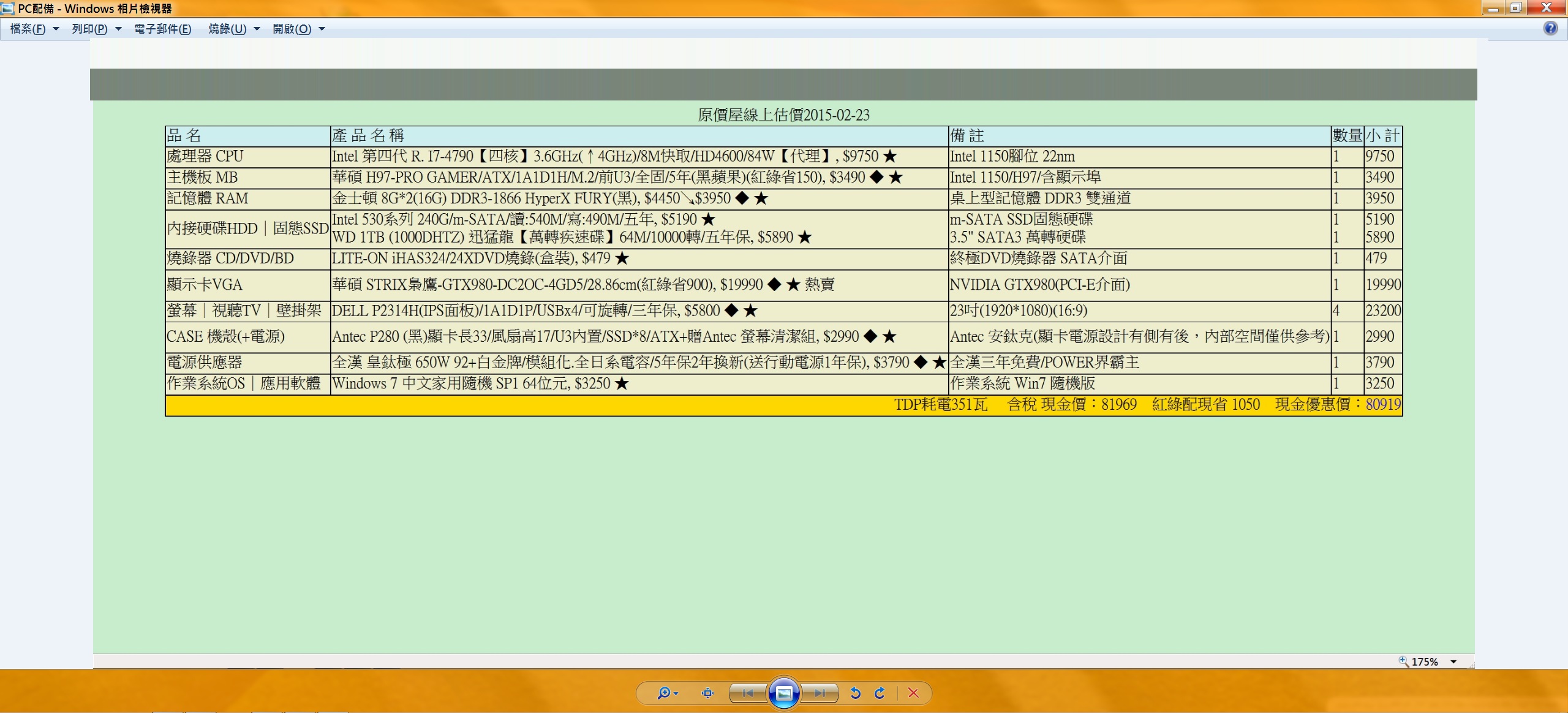The height and width of the screenshot is (713, 1568).
Task: Click the 數量 column header
Action: pyautogui.click(x=1347, y=136)
